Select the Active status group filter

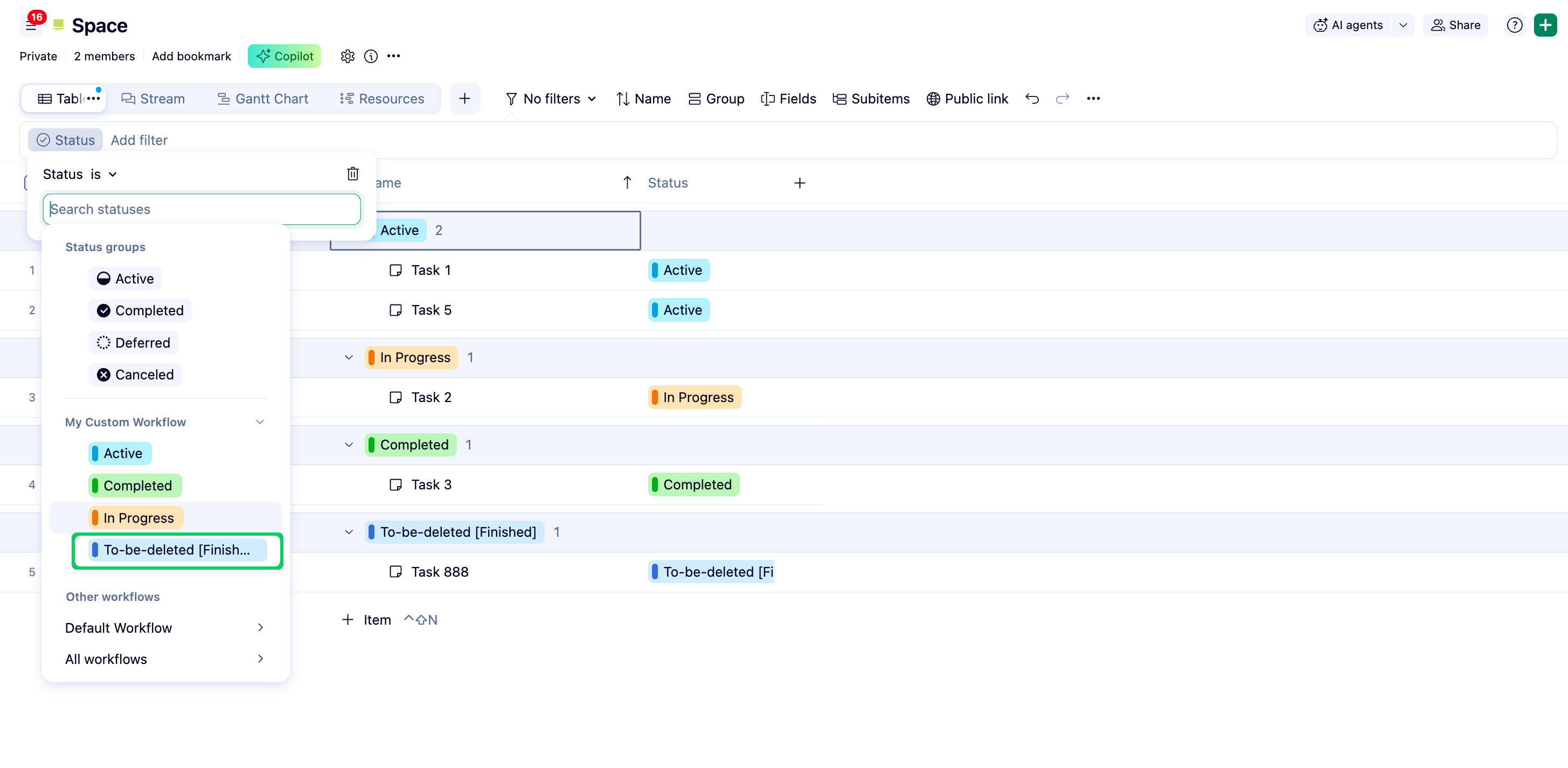tap(126, 278)
